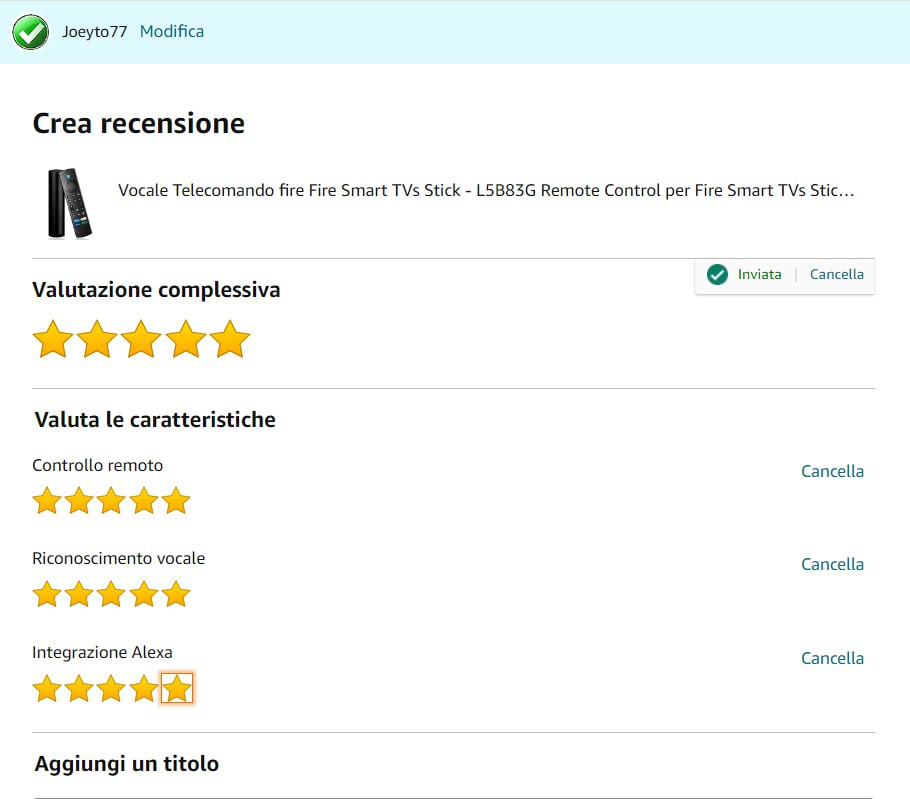Open the remote control product thumbnail
Image resolution: width=910 pixels, height=799 pixels.
(x=69, y=203)
